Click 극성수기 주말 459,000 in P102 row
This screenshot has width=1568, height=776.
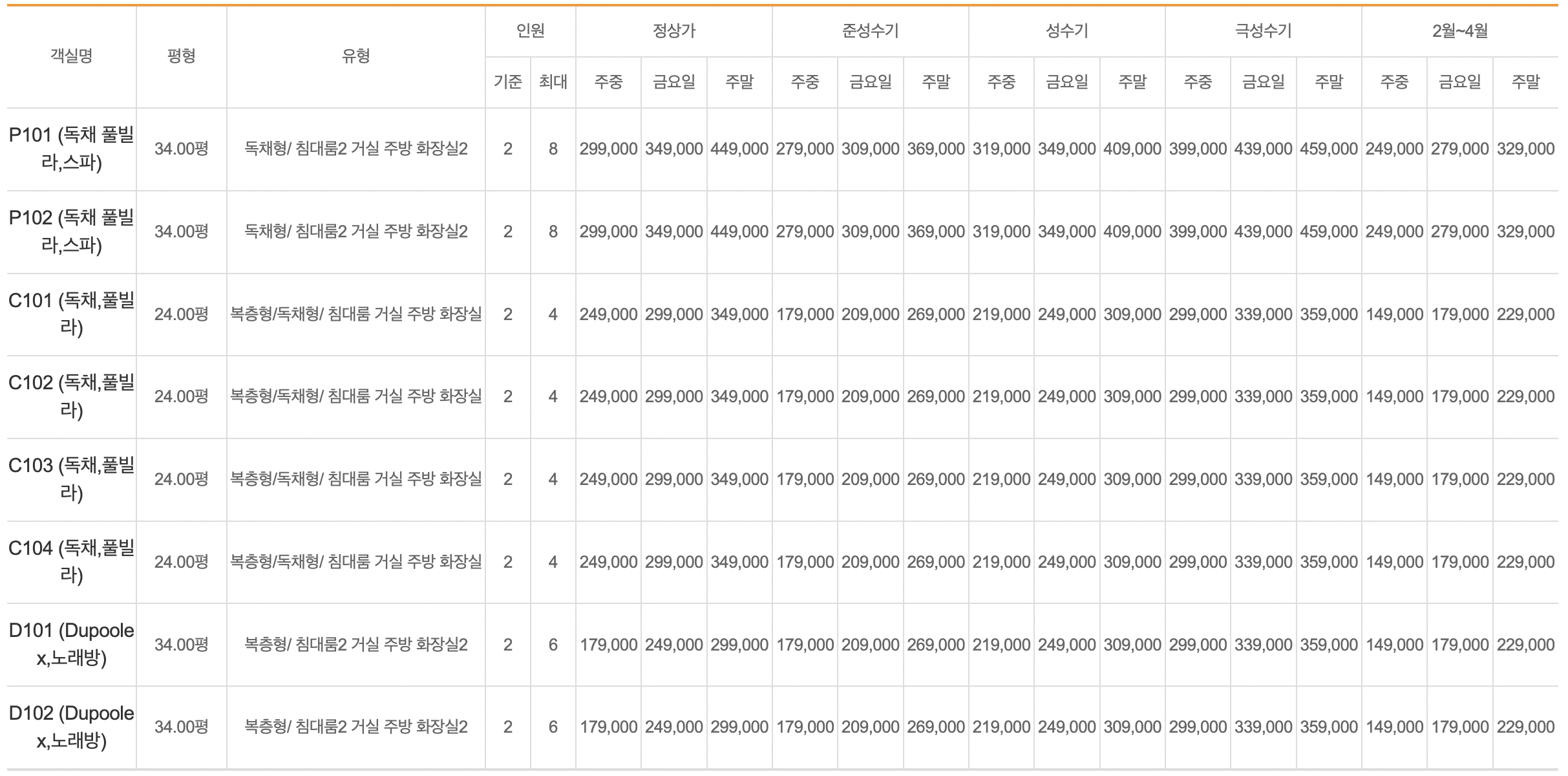(1329, 232)
